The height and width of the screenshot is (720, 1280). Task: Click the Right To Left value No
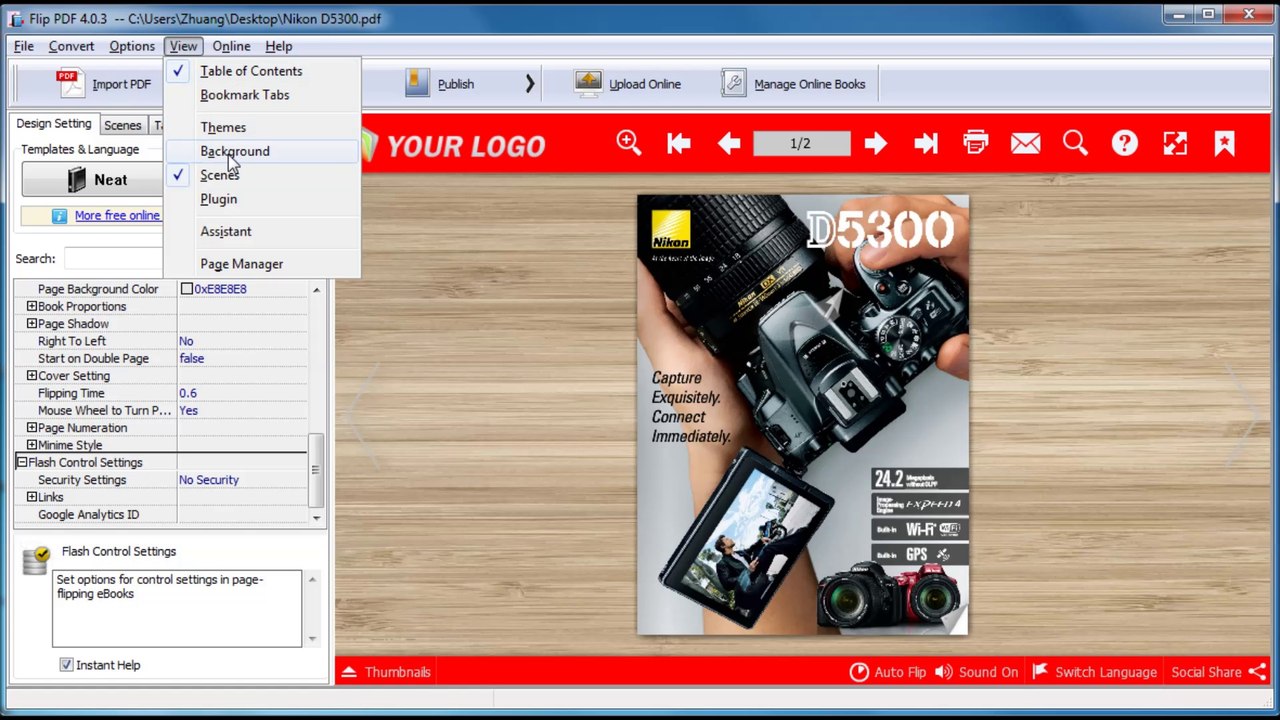[x=186, y=341]
